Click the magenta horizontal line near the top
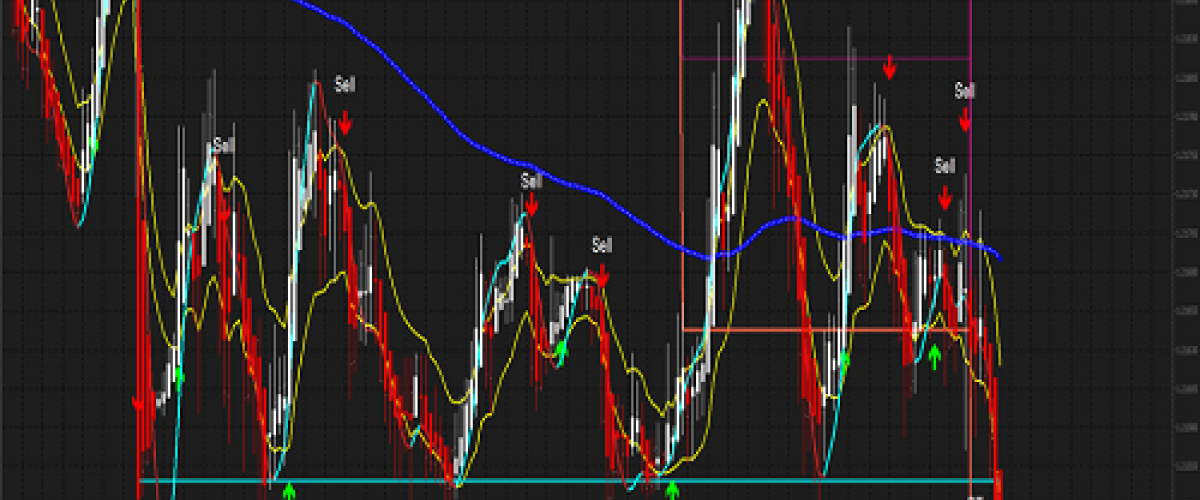This screenshot has height=500, width=1200. point(800,59)
